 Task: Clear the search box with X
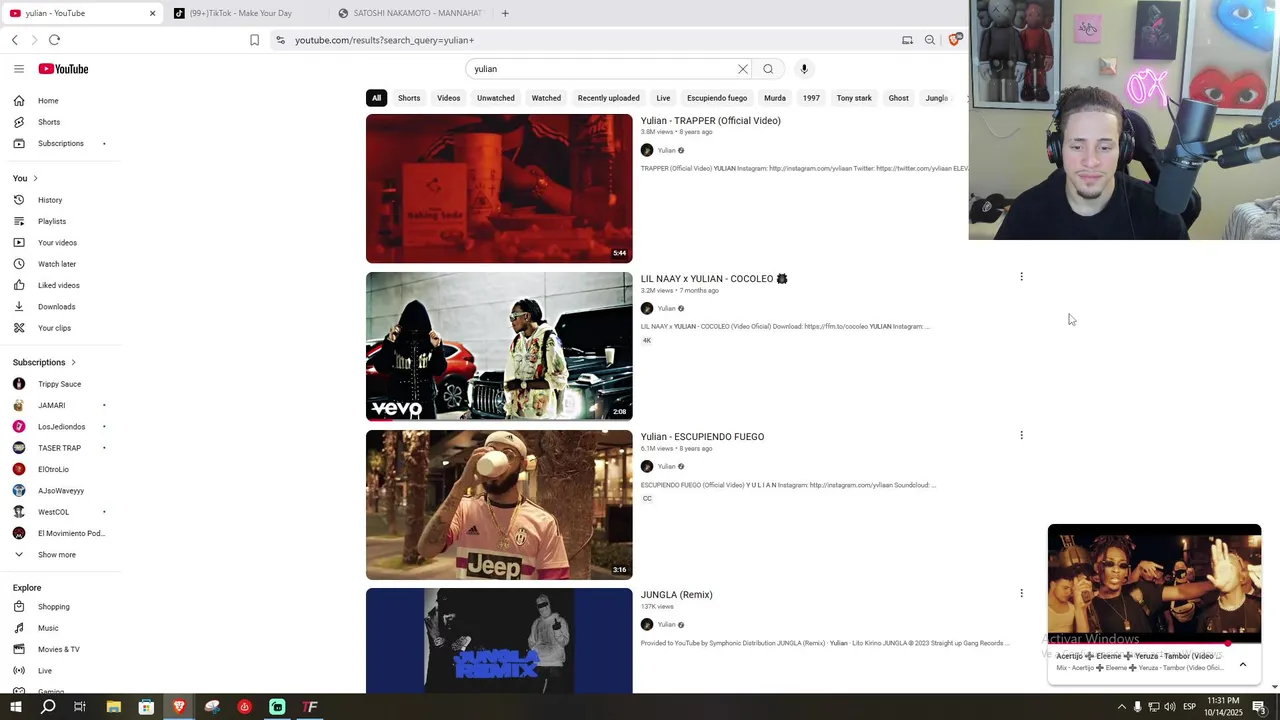[x=743, y=69]
